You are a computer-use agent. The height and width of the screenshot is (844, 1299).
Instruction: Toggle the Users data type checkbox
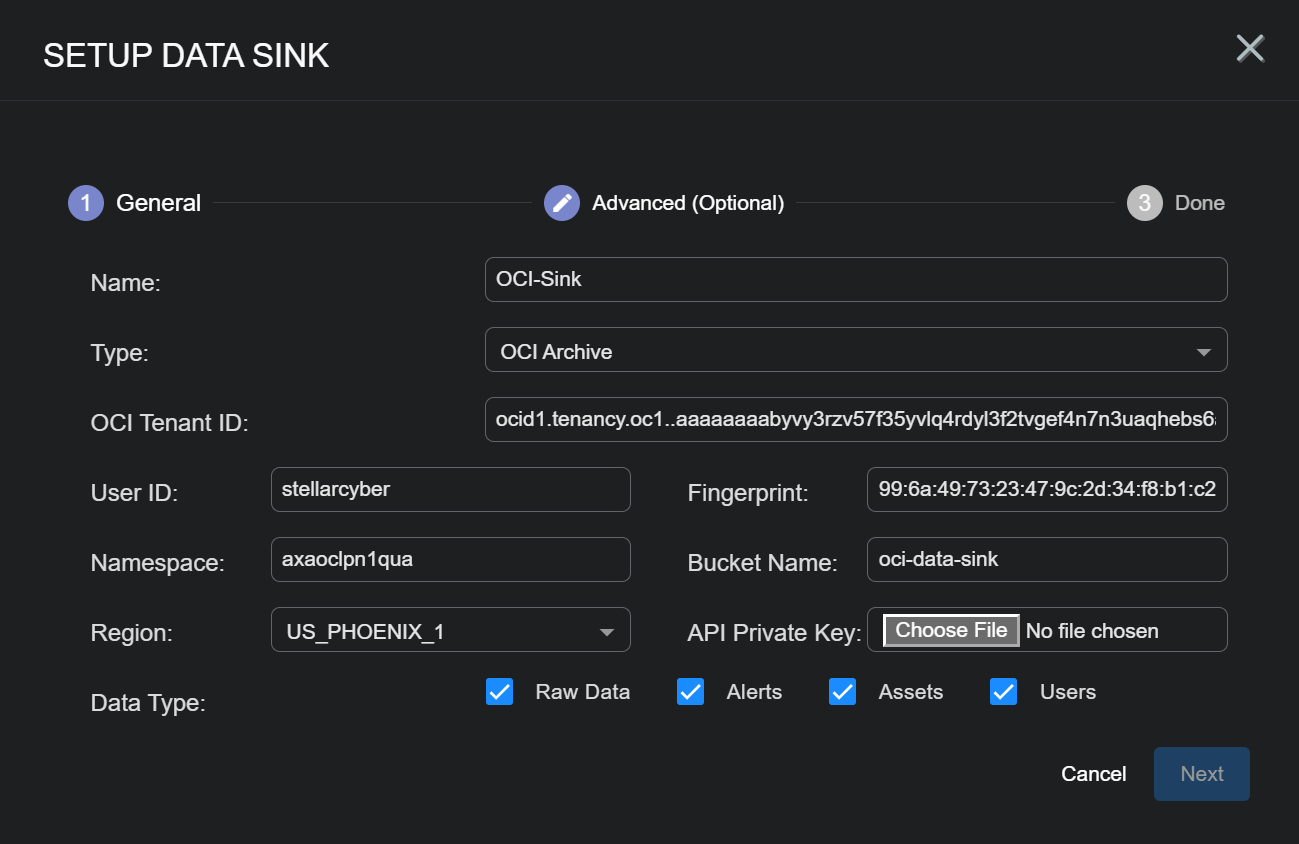click(x=1003, y=692)
